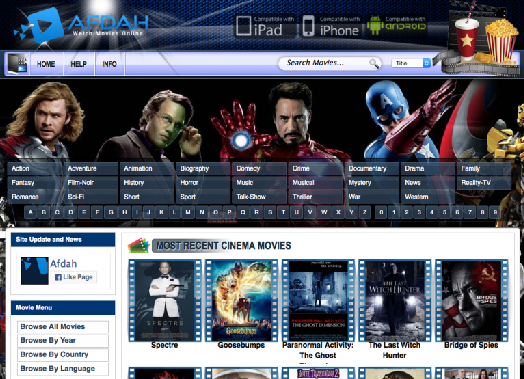Open the Spectre movie poster
Viewport: 524px width, 379px height.
[165, 300]
